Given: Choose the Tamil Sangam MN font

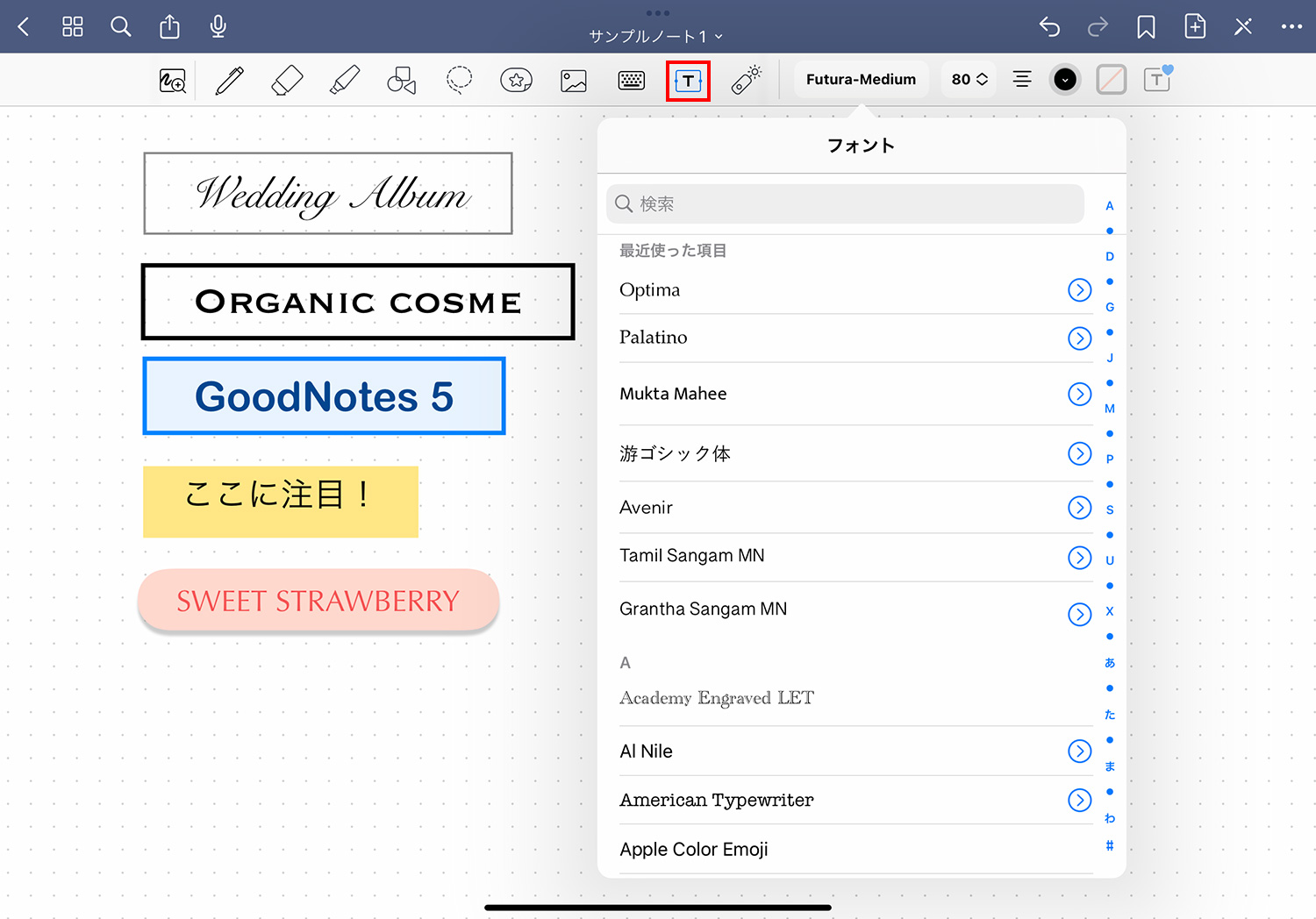Looking at the screenshot, I should pos(692,556).
